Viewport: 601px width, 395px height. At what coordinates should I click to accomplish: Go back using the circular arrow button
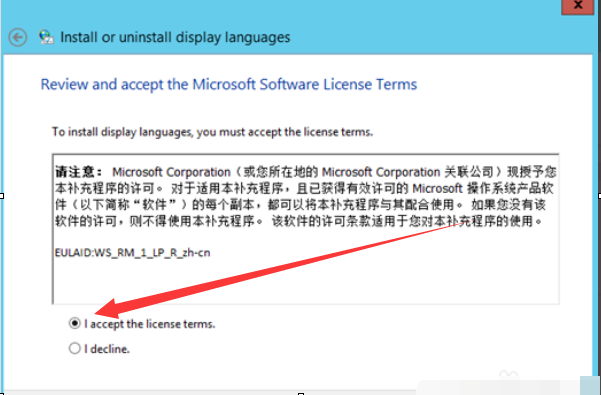(18, 38)
